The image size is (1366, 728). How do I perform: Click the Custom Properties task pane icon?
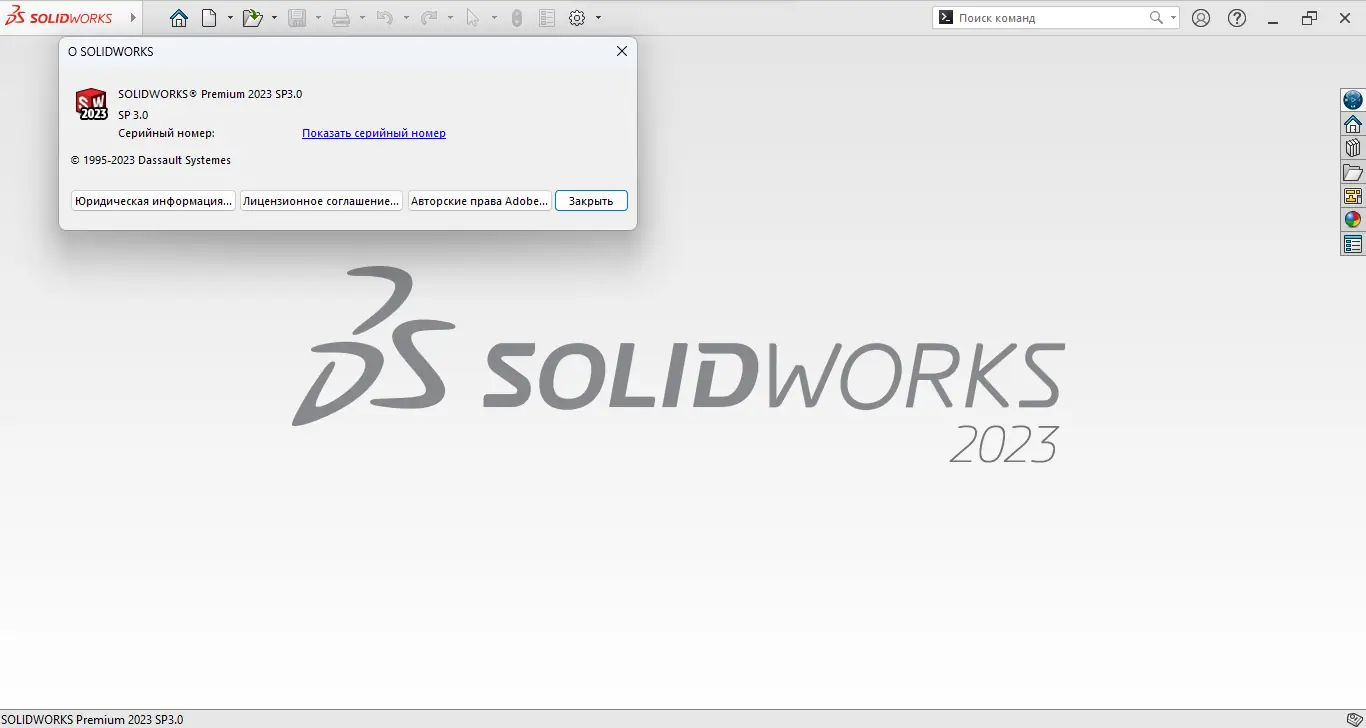pyautogui.click(x=1353, y=243)
